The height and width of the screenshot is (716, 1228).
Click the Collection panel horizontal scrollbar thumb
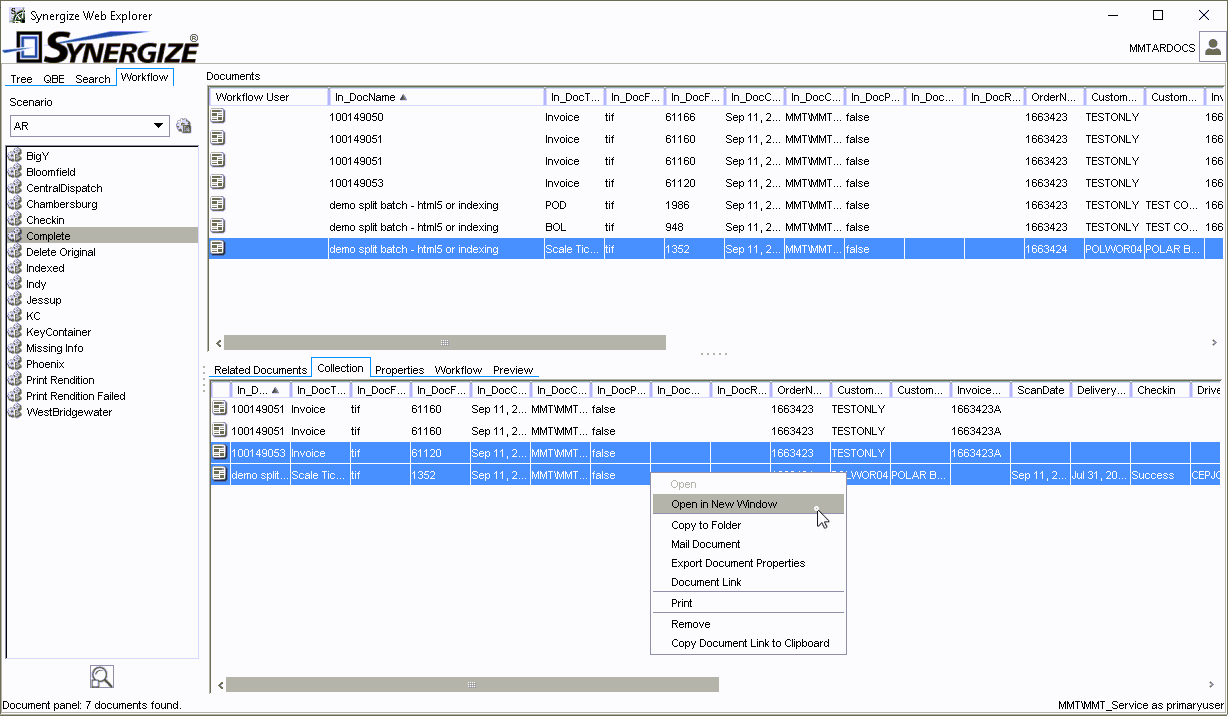tap(472, 685)
